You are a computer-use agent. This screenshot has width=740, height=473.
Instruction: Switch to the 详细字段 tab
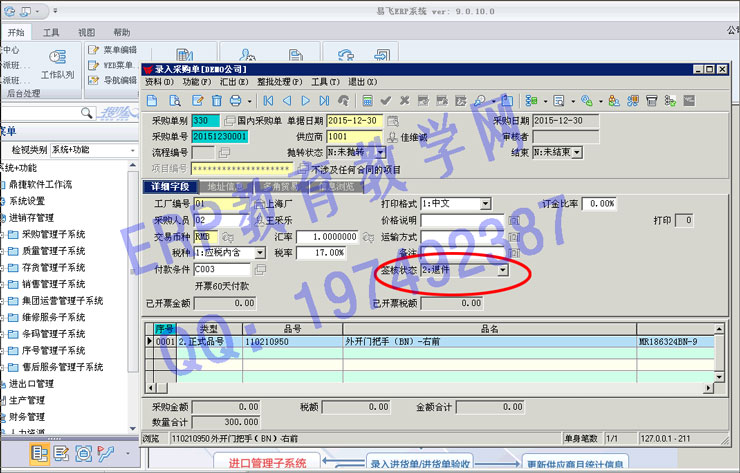(x=170, y=187)
